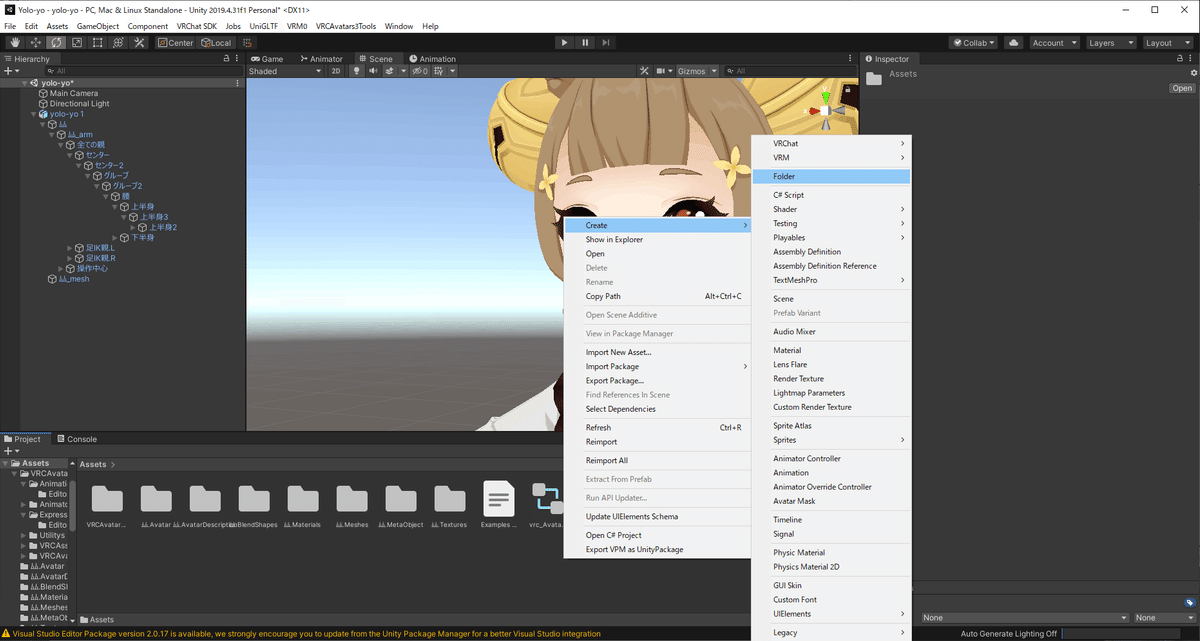Open the Account dropdown
The width and height of the screenshot is (1200, 641).
tap(1055, 43)
